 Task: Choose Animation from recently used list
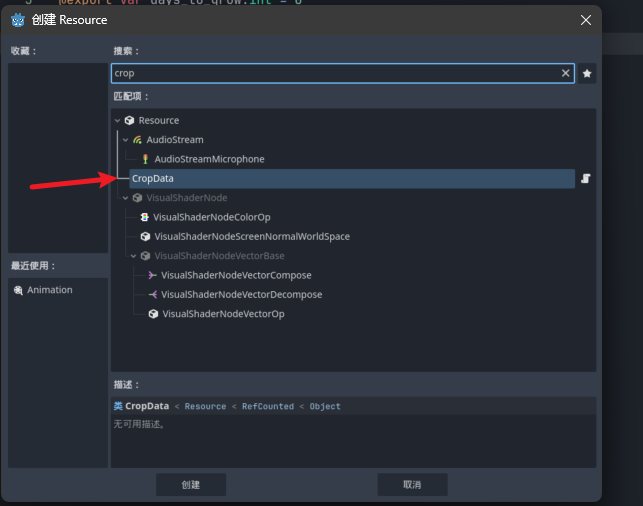click(x=49, y=290)
